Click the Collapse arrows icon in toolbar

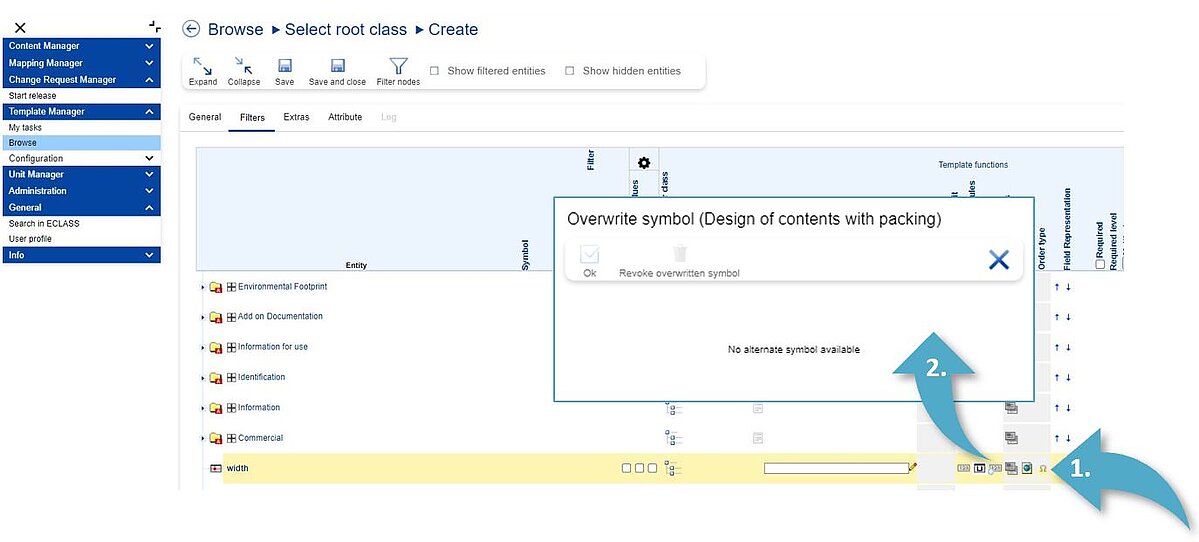243,66
